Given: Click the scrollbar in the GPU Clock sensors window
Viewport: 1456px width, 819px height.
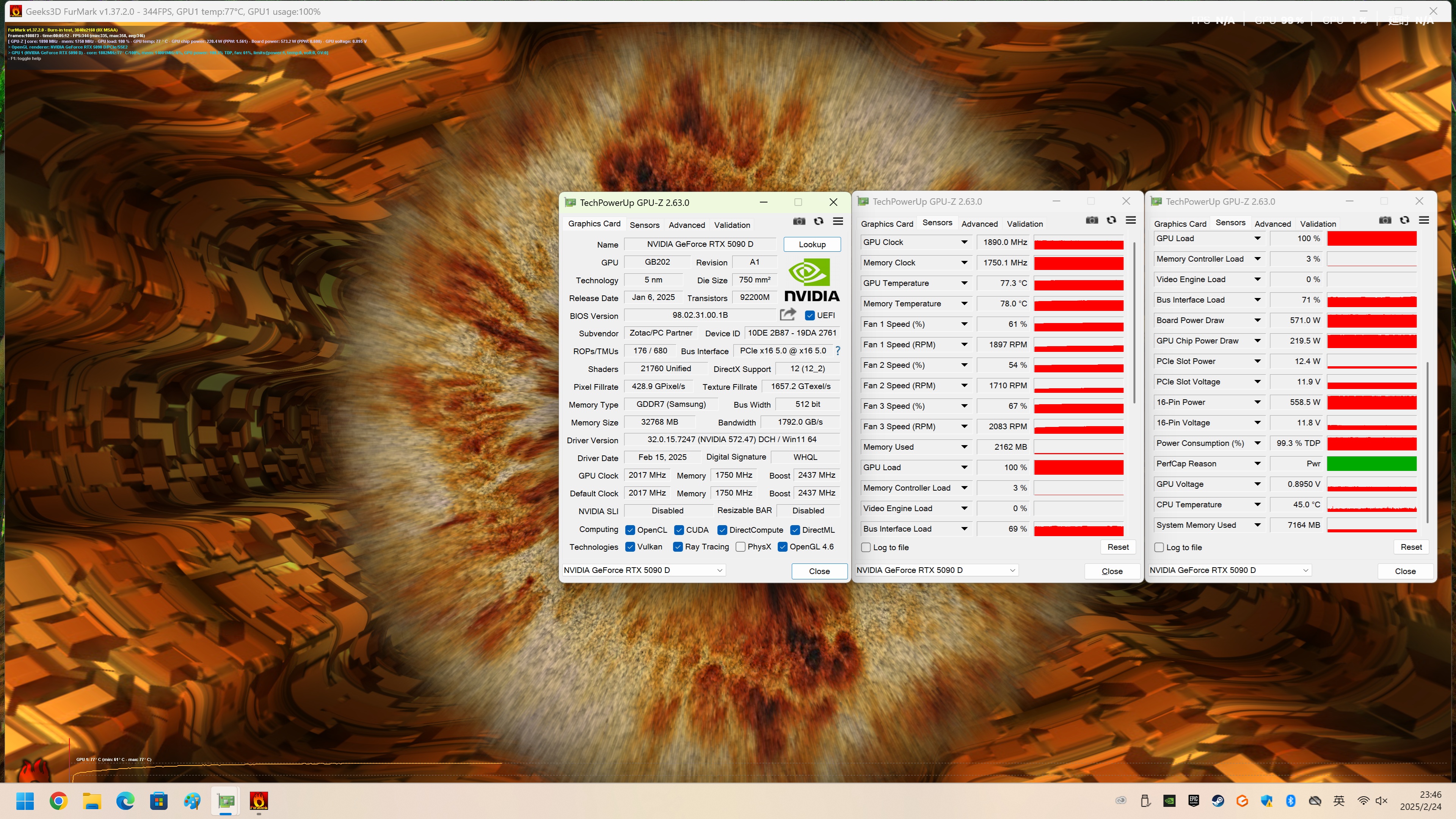Looking at the screenshot, I should [x=1134, y=322].
